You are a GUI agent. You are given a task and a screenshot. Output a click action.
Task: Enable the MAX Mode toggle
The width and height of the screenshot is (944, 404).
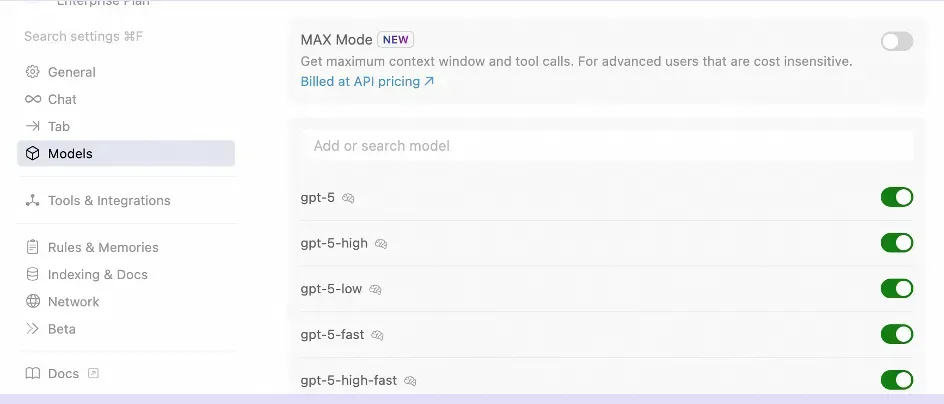896,41
